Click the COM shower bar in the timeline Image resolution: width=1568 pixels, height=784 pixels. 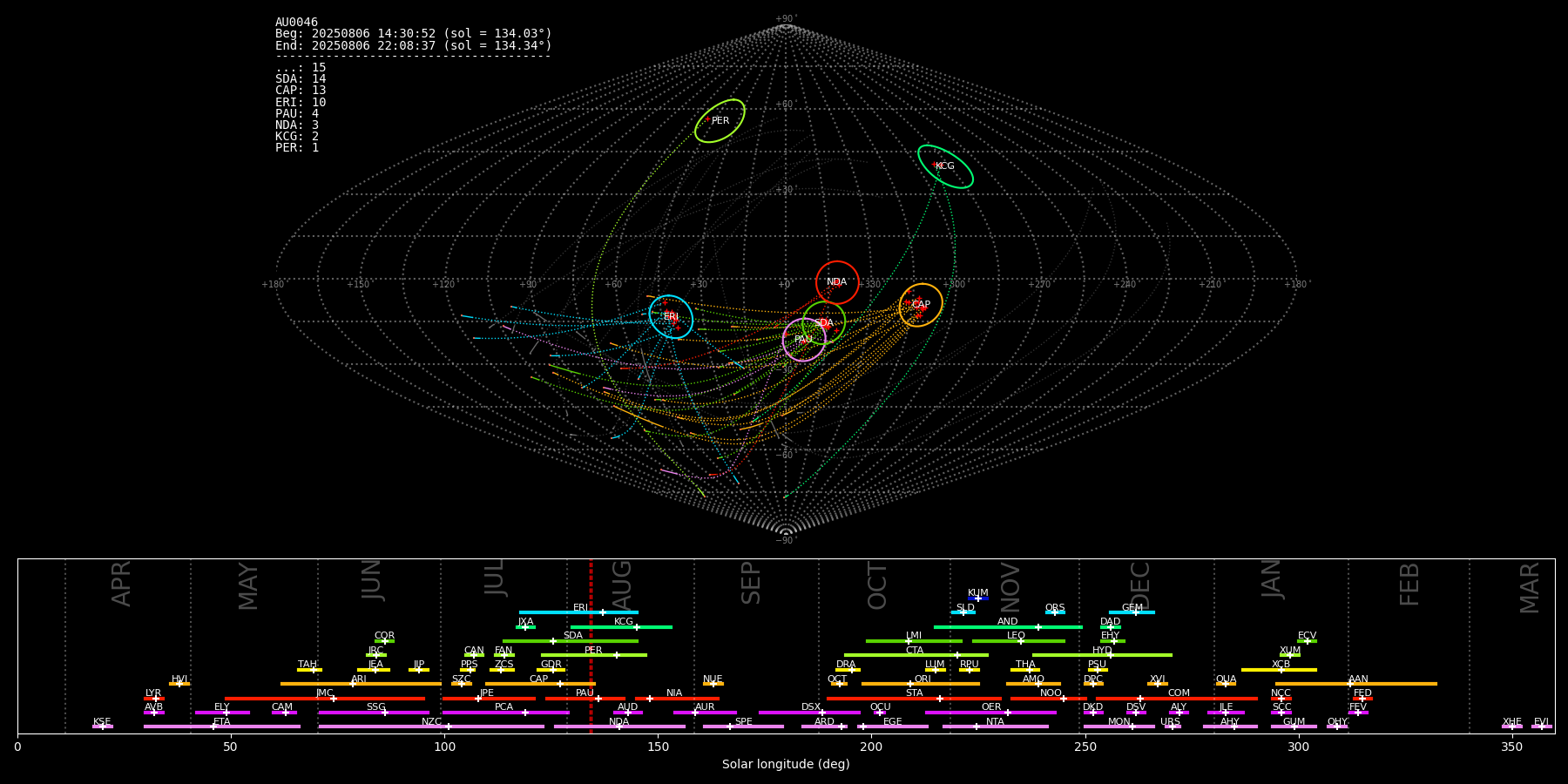coord(1179,698)
